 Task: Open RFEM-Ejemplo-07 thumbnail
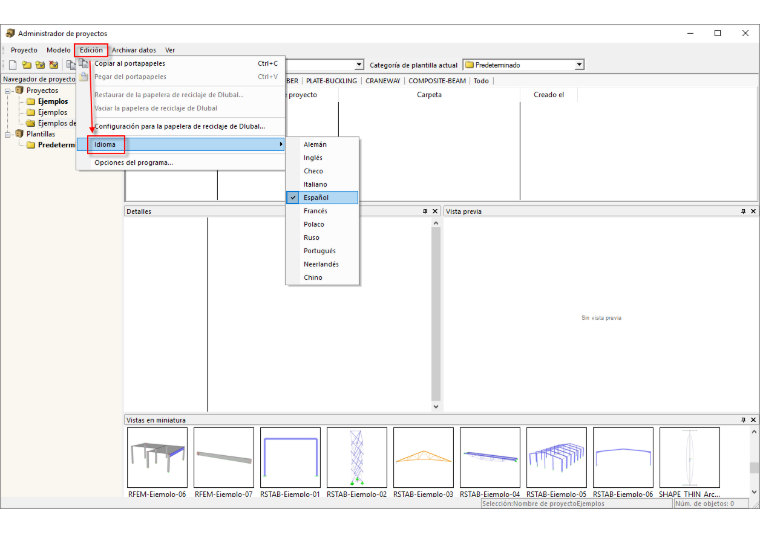click(x=223, y=457)
